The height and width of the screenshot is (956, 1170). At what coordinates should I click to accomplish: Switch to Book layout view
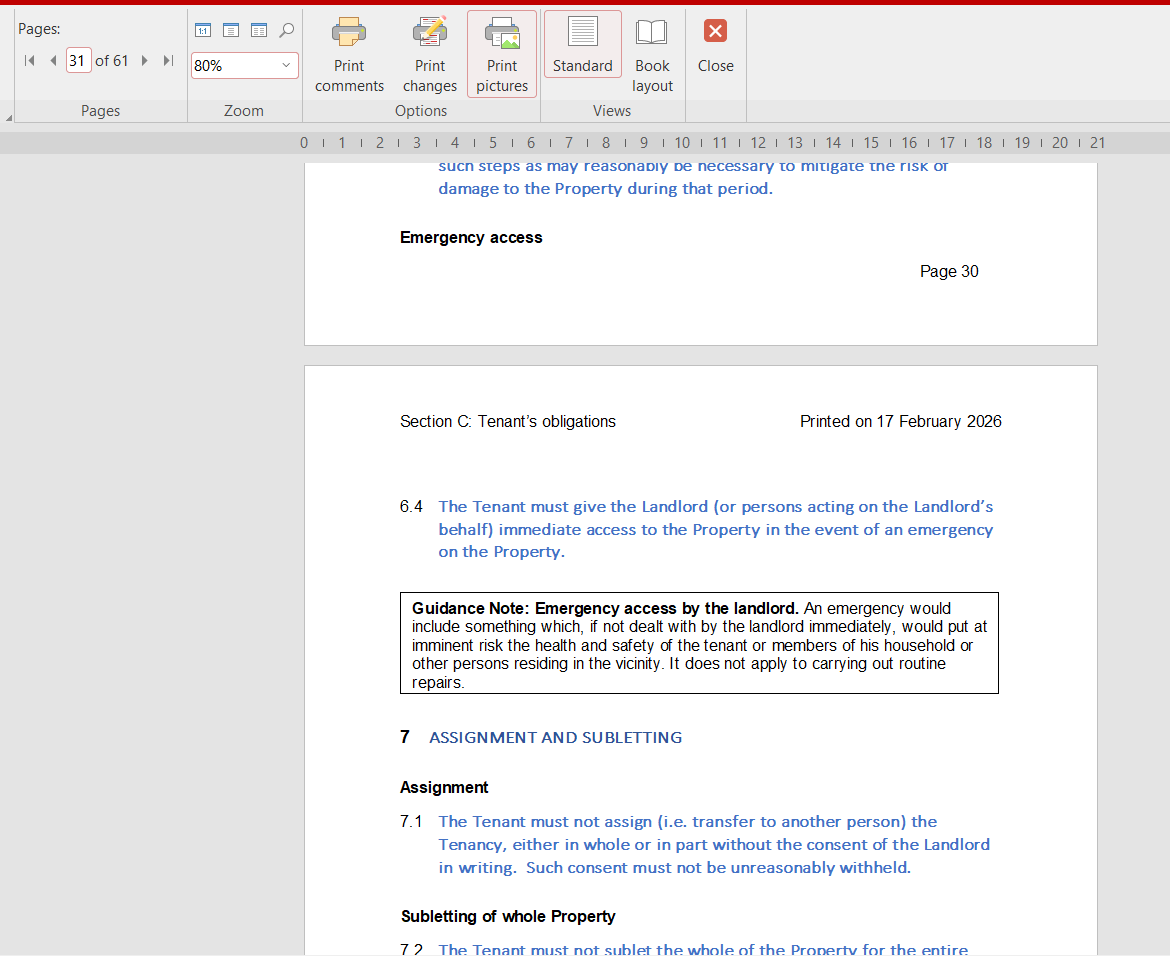pos(652,54)
